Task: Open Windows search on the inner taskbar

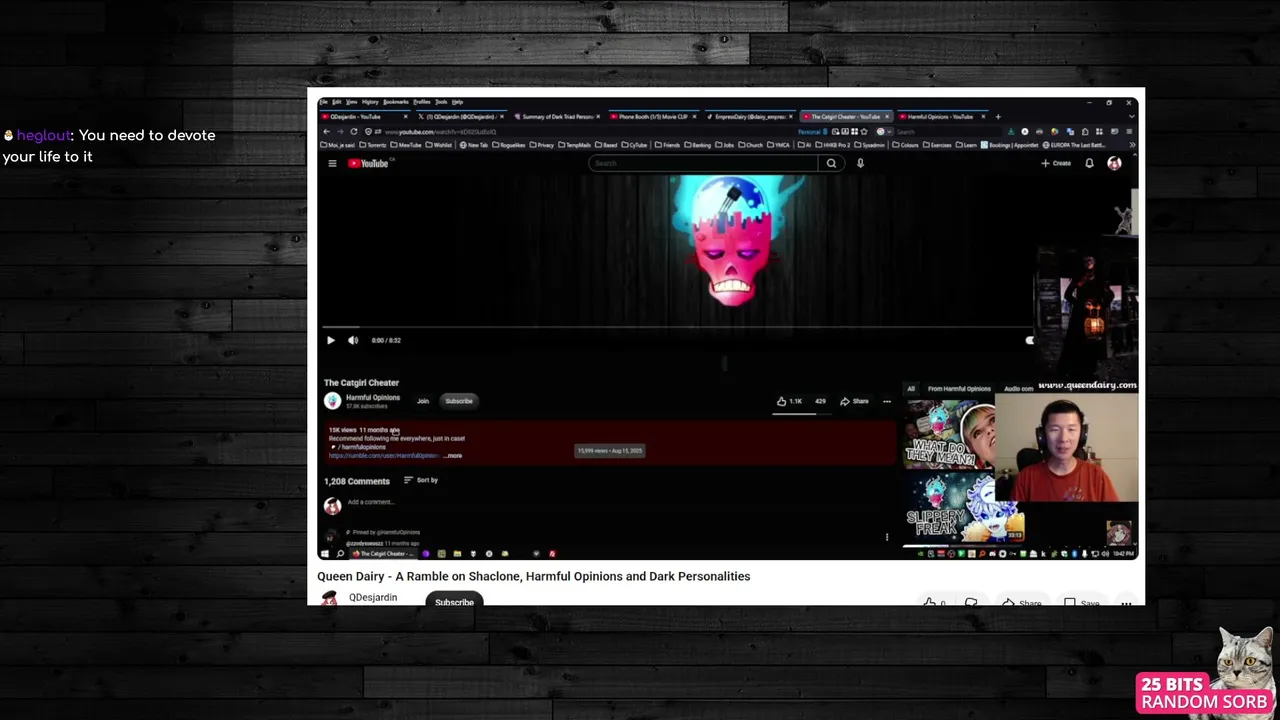Action: 340,553
